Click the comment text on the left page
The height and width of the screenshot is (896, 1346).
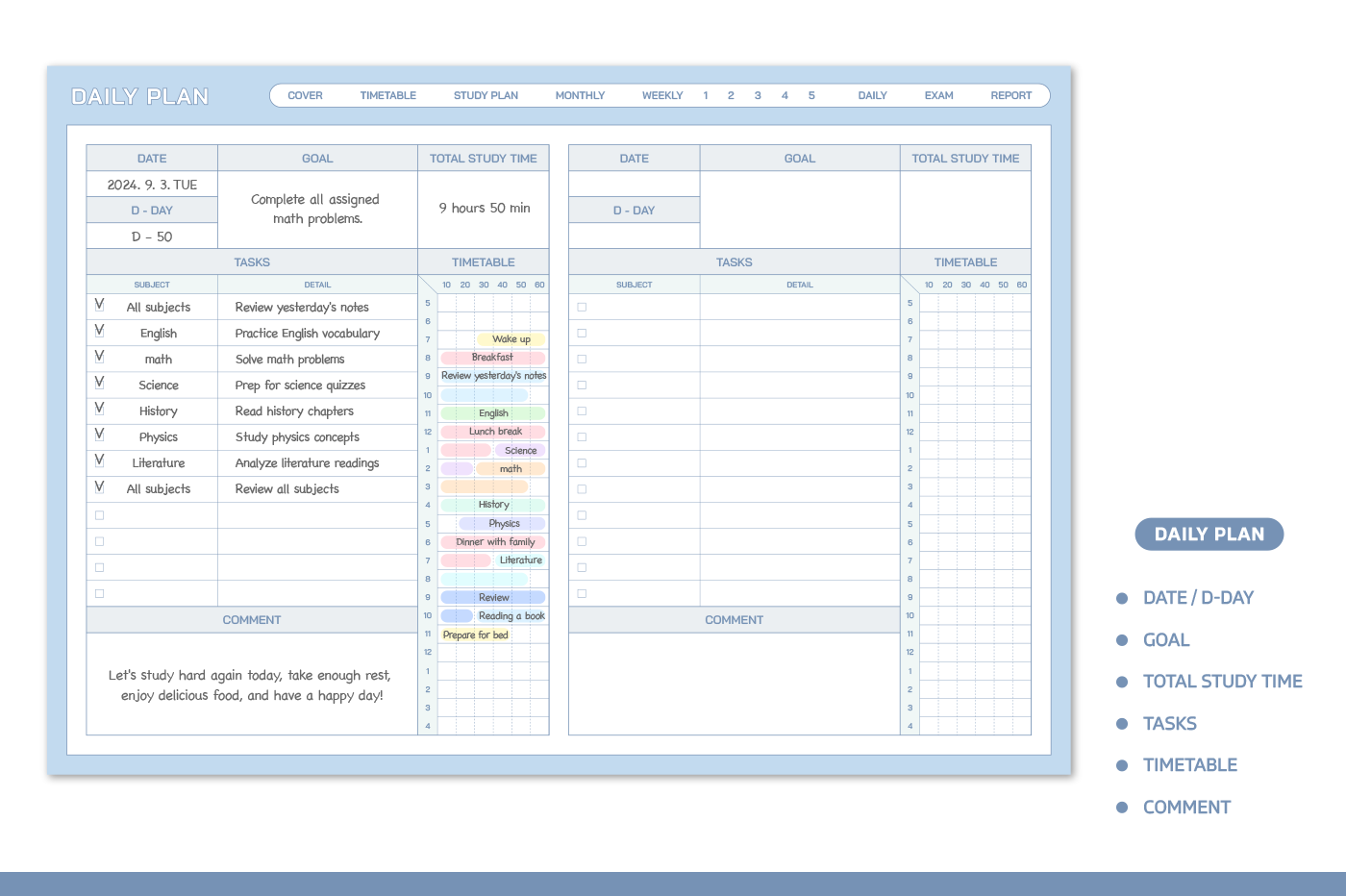click(x=252, y=685)
